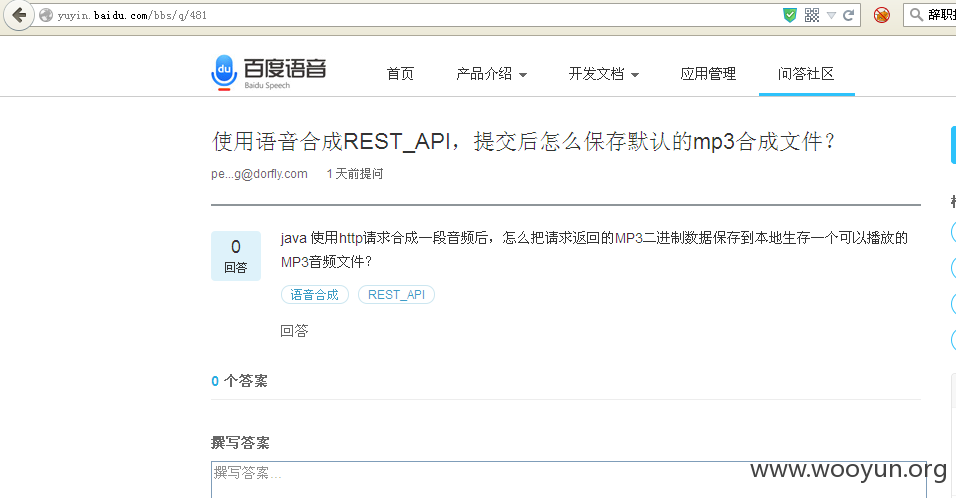Click the question body text about MP3音频文件

(594, 249)
